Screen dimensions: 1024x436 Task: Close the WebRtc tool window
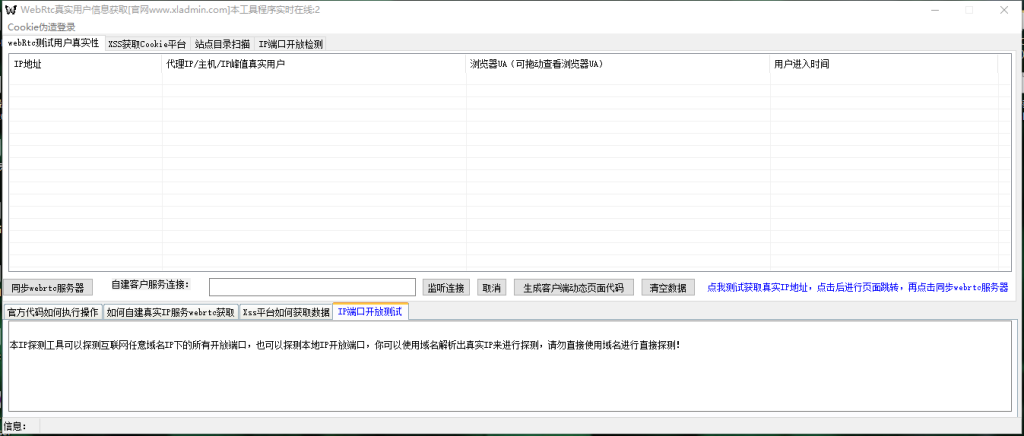1004,10
